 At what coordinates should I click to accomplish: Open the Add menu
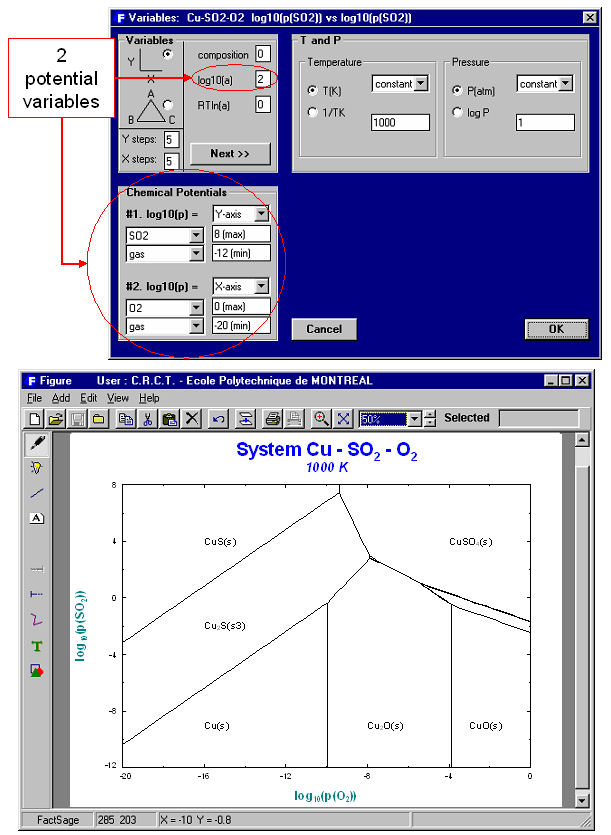tap(60, 397)
